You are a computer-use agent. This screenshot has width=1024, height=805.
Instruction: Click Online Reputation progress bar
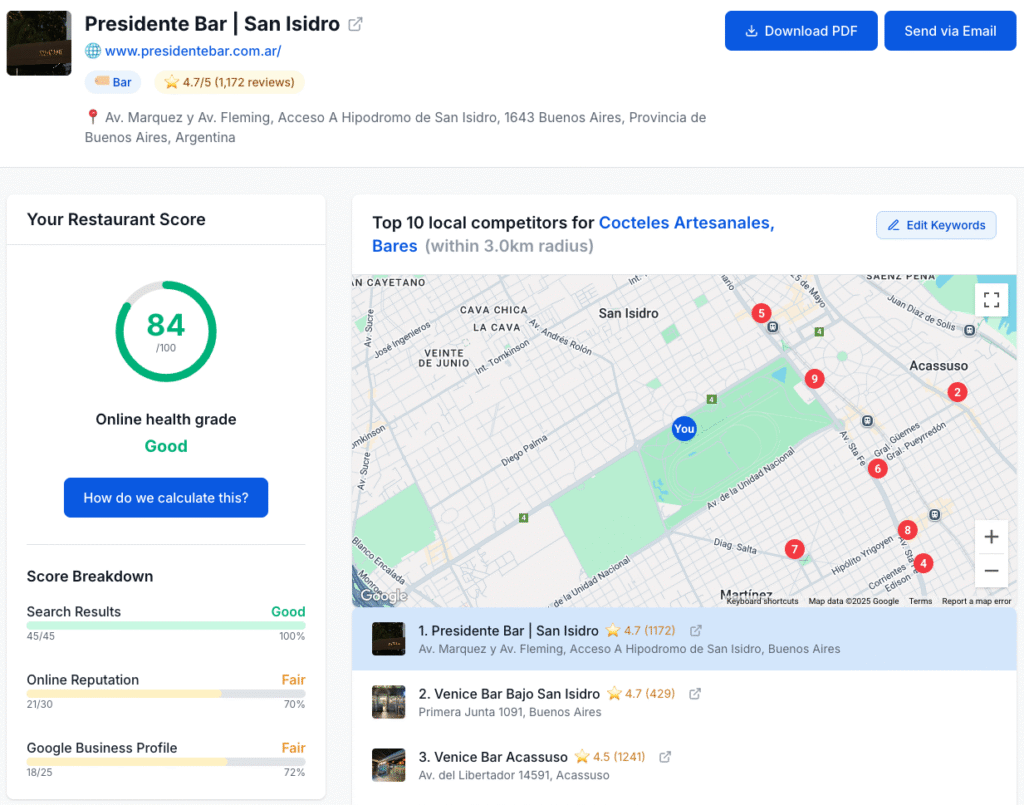(x=166, y=693)
